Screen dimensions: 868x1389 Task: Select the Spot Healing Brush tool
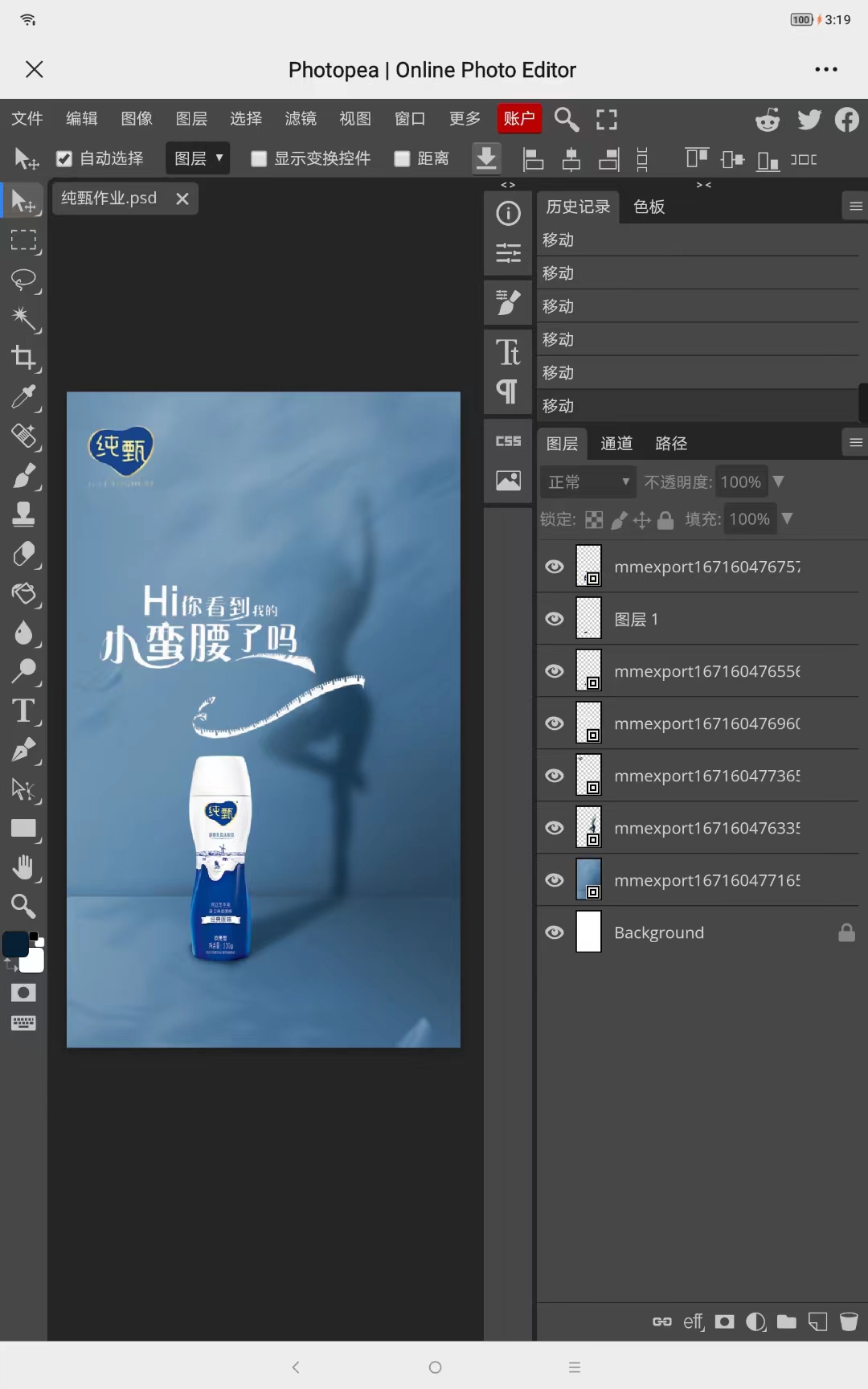point(23,436)
